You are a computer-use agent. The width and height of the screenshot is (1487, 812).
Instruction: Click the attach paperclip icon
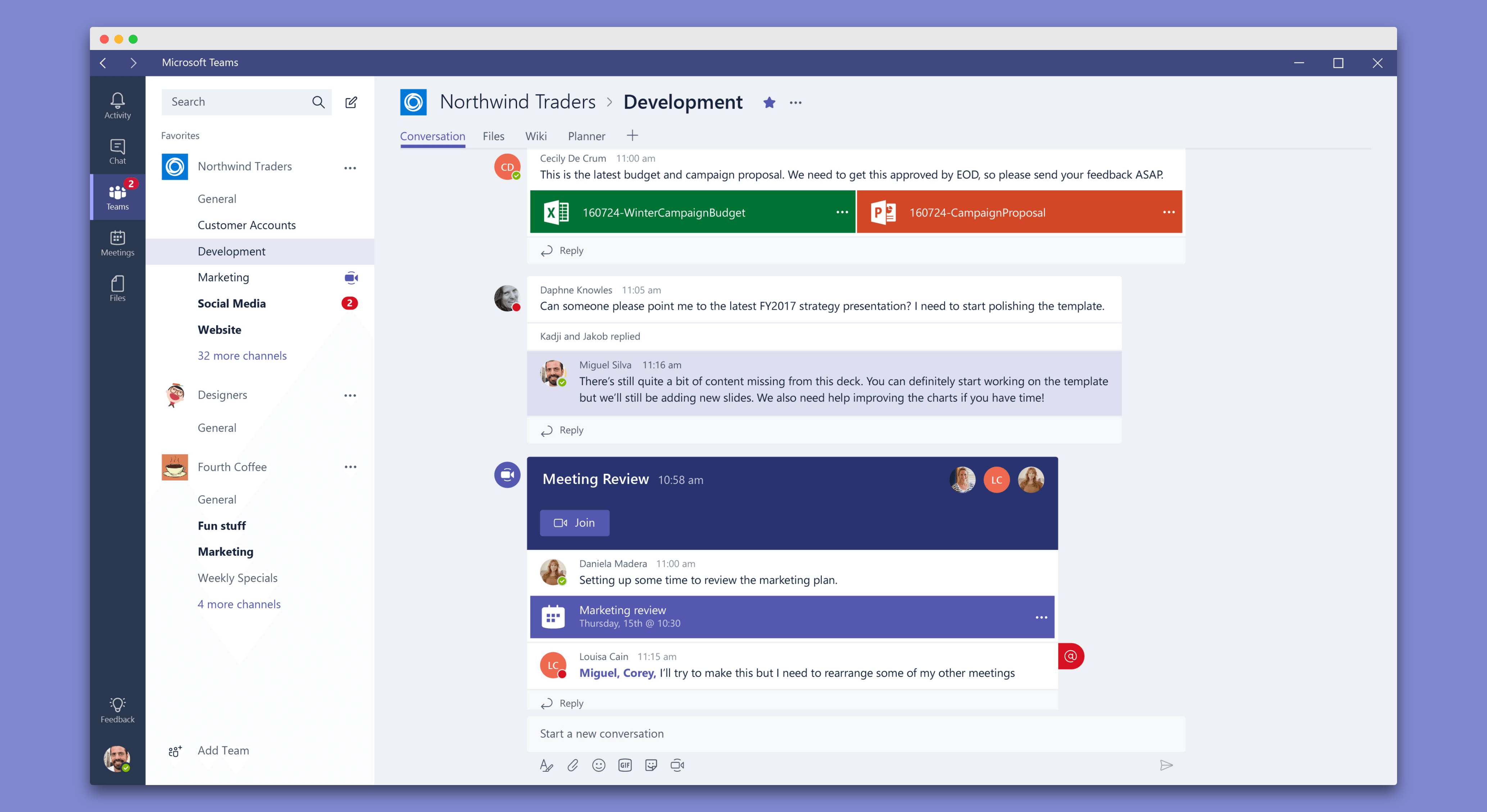pos(573,765)
